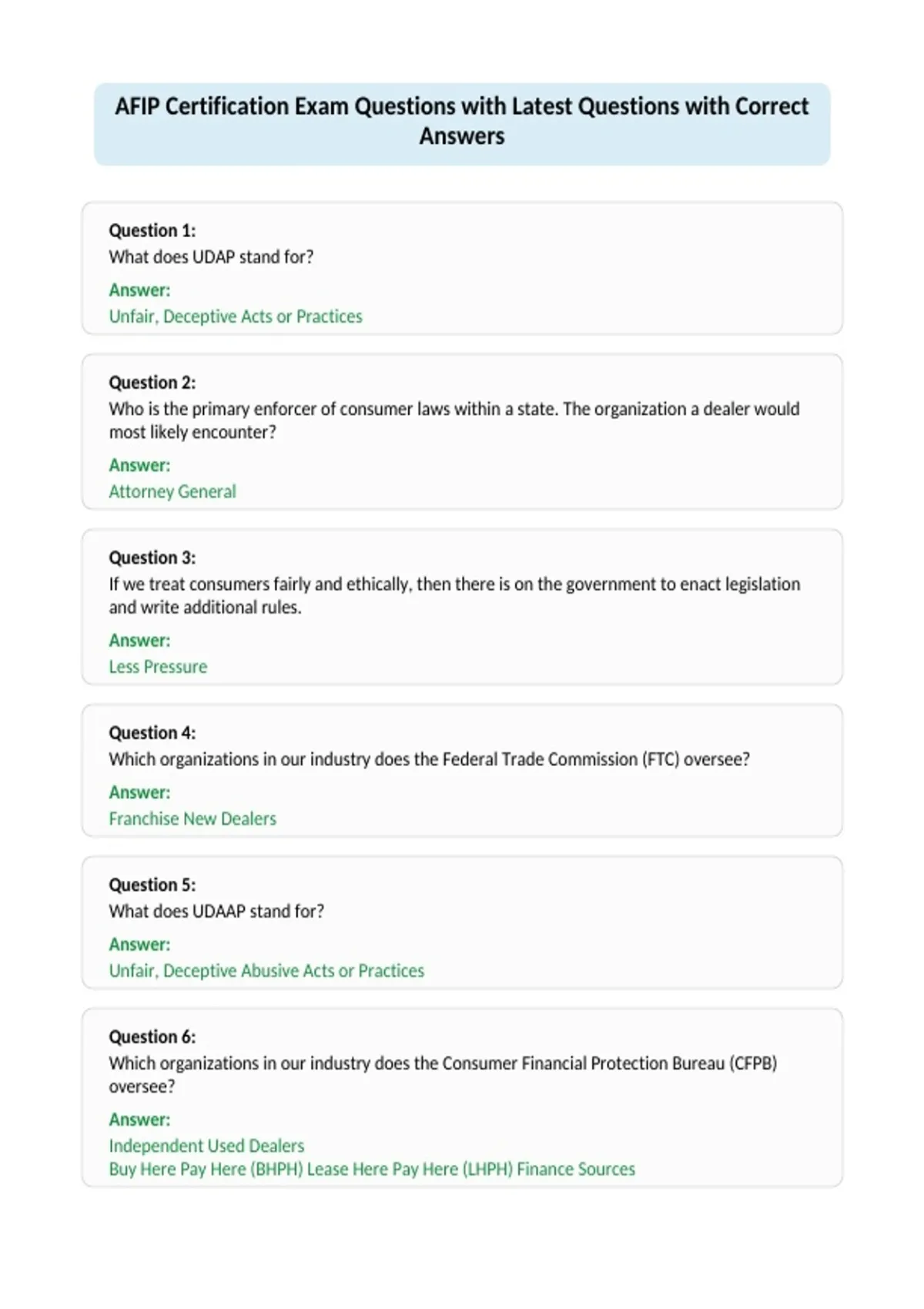Select the Question 5 heading
This screenshot has height=1309, width=924.
tap(152, 884)
